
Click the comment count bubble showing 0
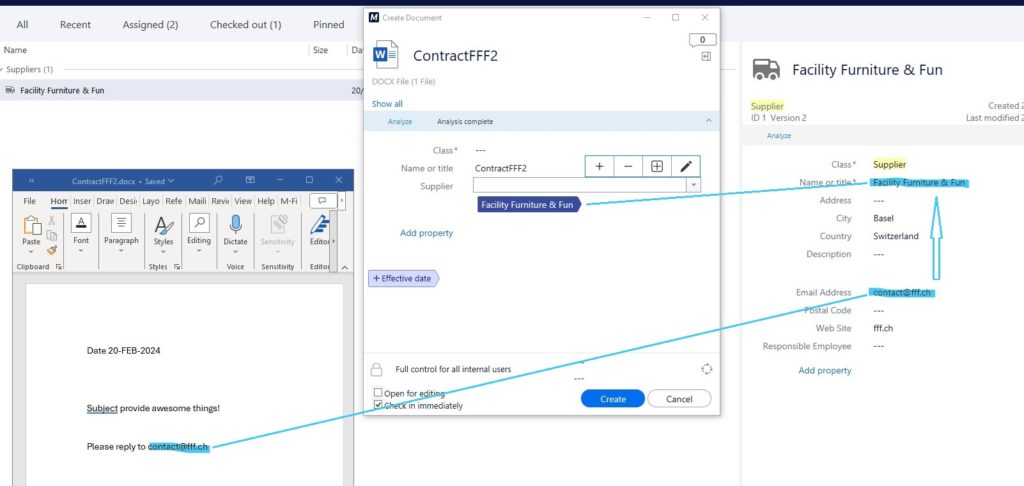703,40
